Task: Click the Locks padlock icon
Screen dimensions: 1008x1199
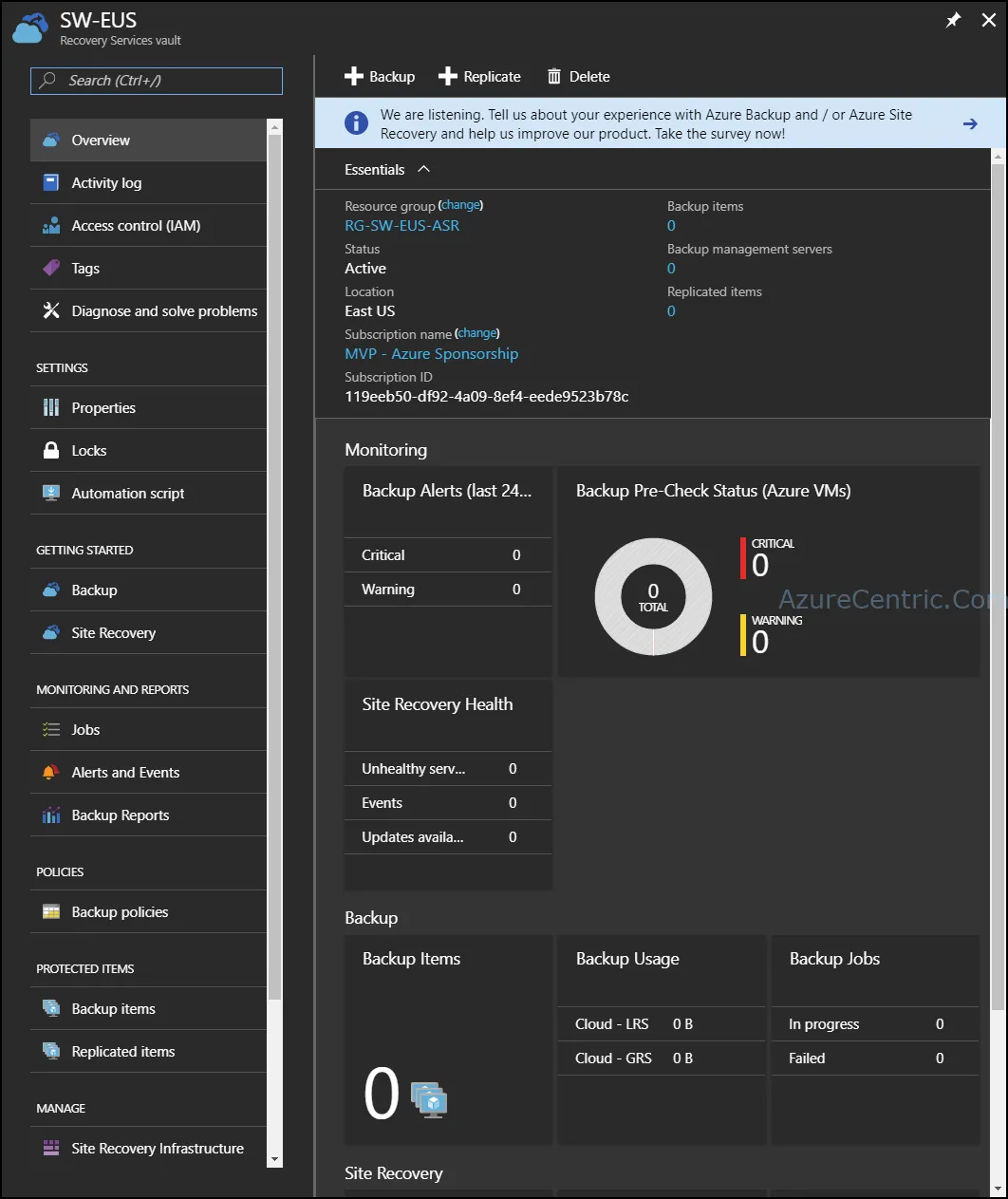Action: click(51, 450)
